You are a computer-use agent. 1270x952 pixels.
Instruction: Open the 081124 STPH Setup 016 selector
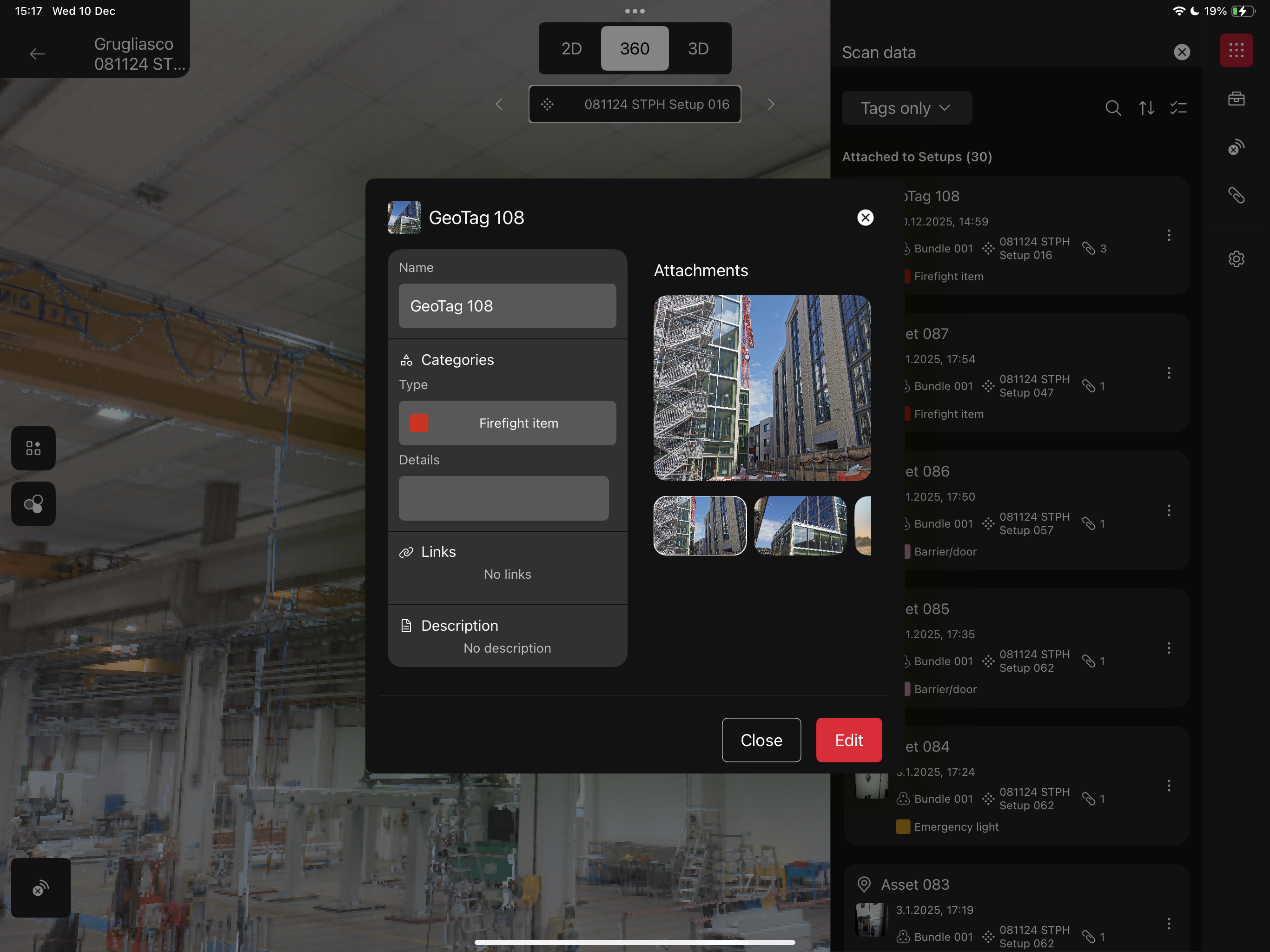click(x=635, y=104)
